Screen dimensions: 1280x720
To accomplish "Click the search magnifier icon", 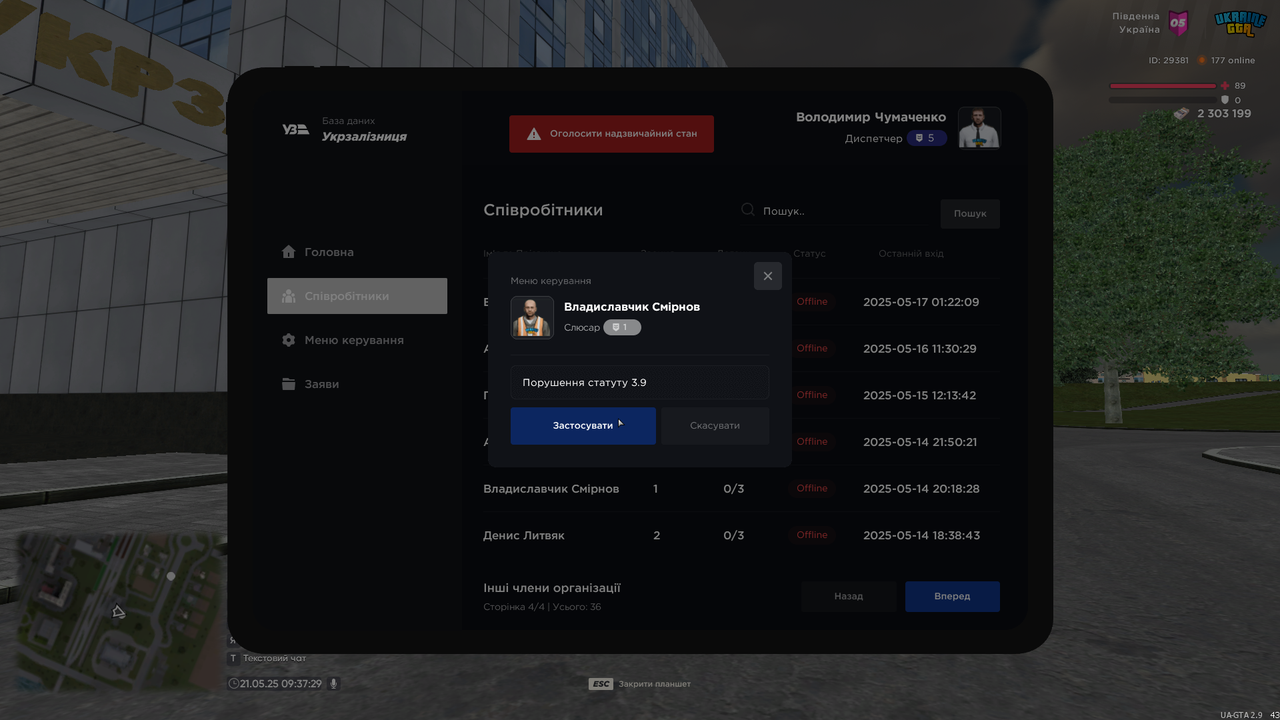I will click(x=748, y=210).
